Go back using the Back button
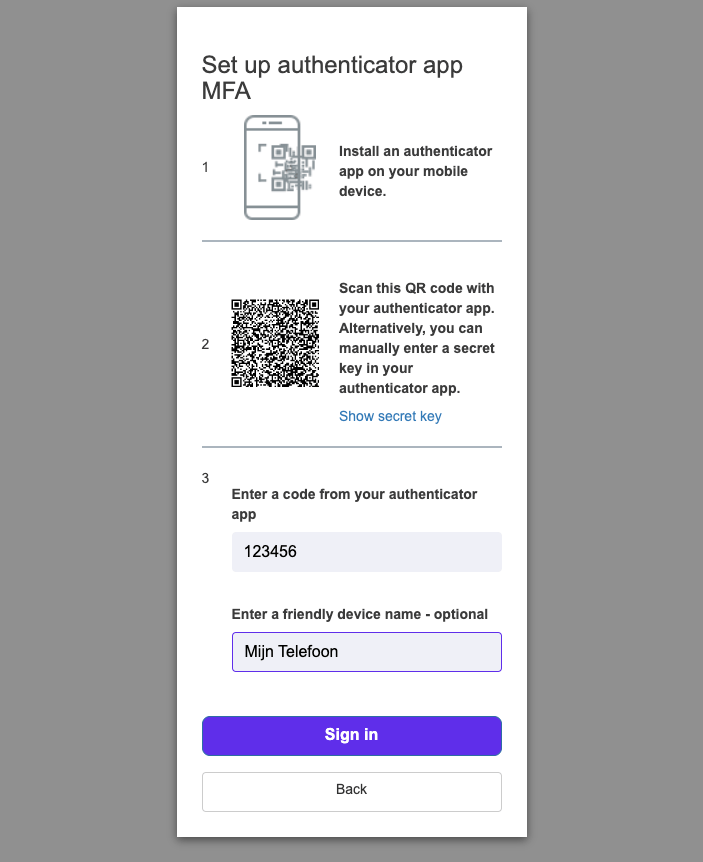703x862 pixels. tap(351, 791)
